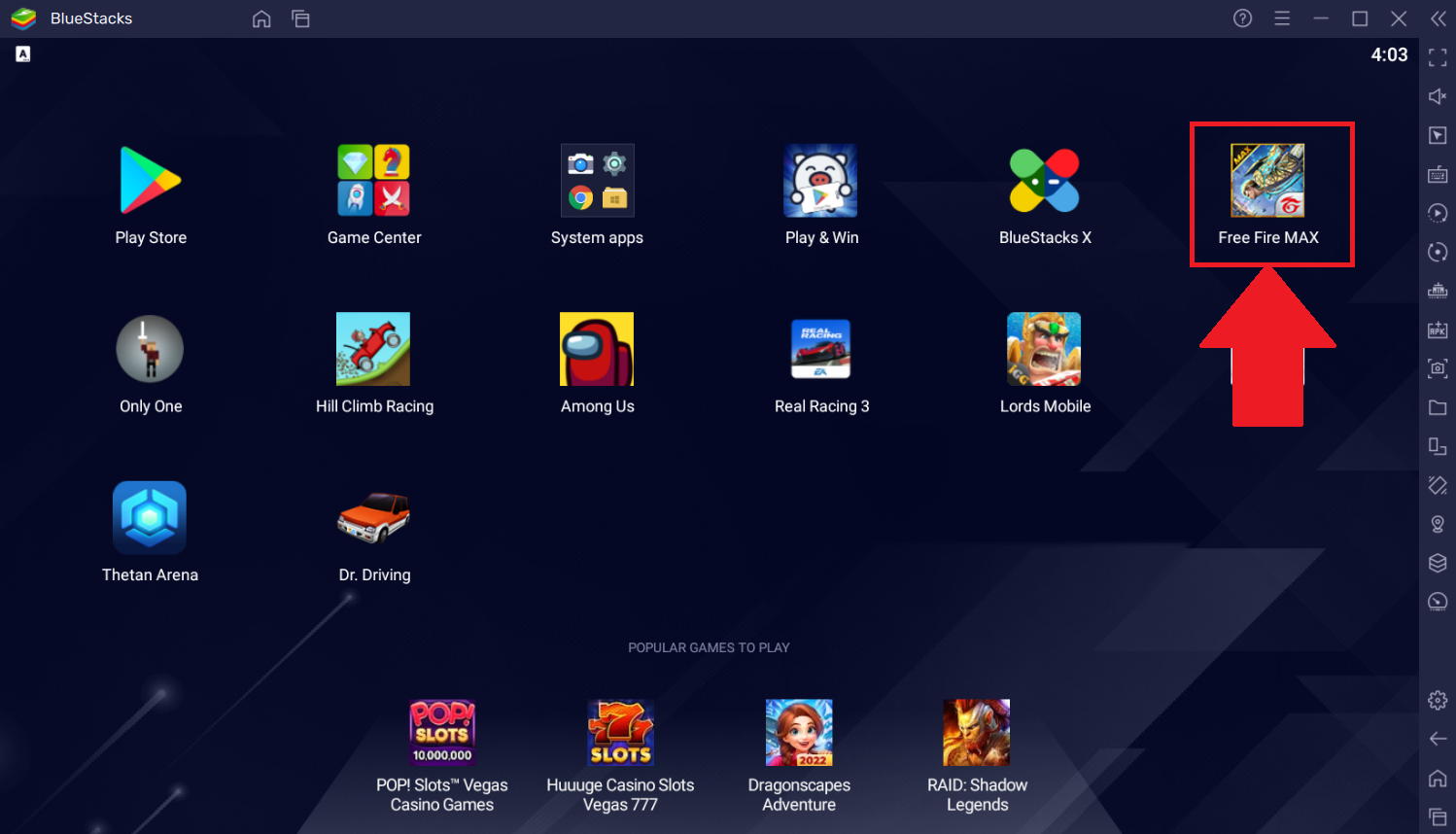The image size is (1456, 834).
Task: Open the hamburger menu in title bar
Action: 1281,18
